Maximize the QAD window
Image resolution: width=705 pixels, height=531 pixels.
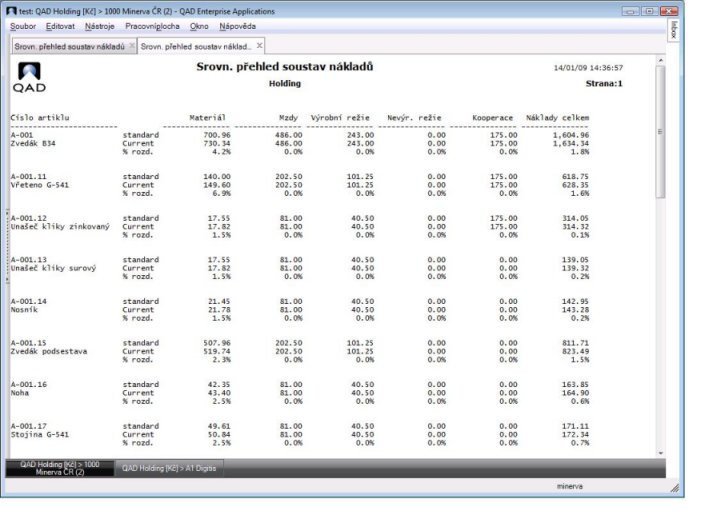pos(649,11)
